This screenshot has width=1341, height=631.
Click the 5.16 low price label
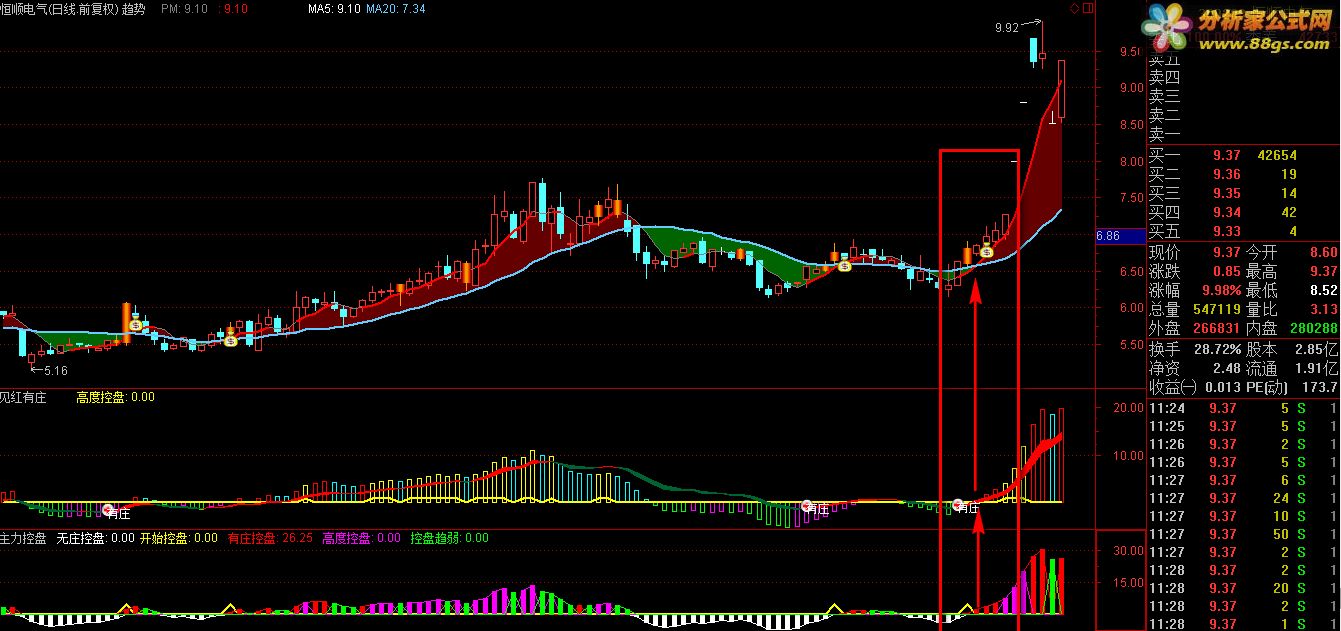(x=56, y=370)
